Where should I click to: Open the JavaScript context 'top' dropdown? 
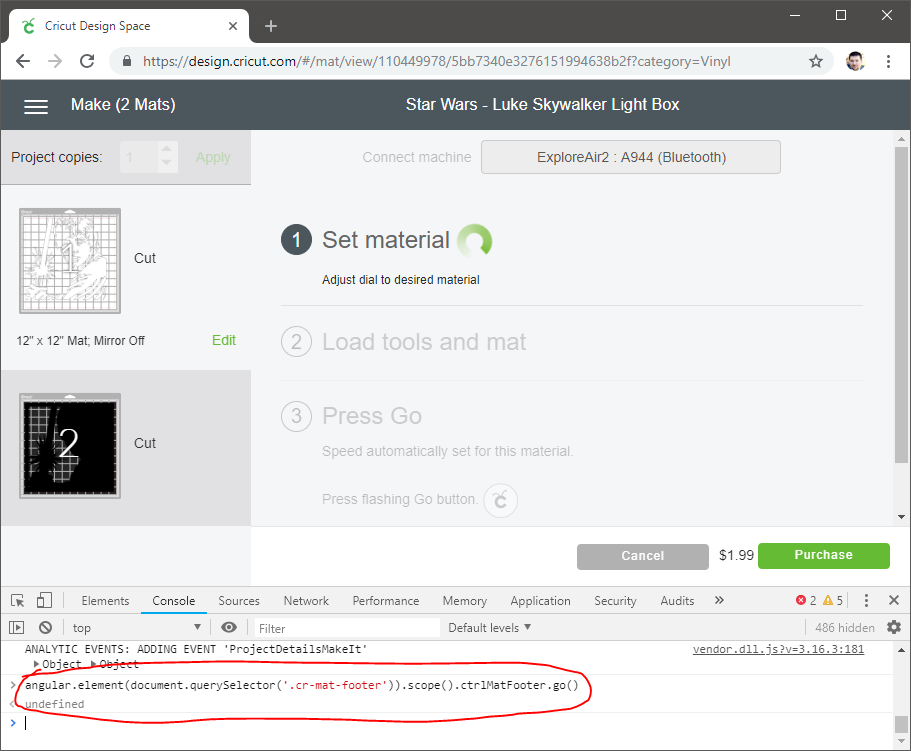tap(136, 628)
